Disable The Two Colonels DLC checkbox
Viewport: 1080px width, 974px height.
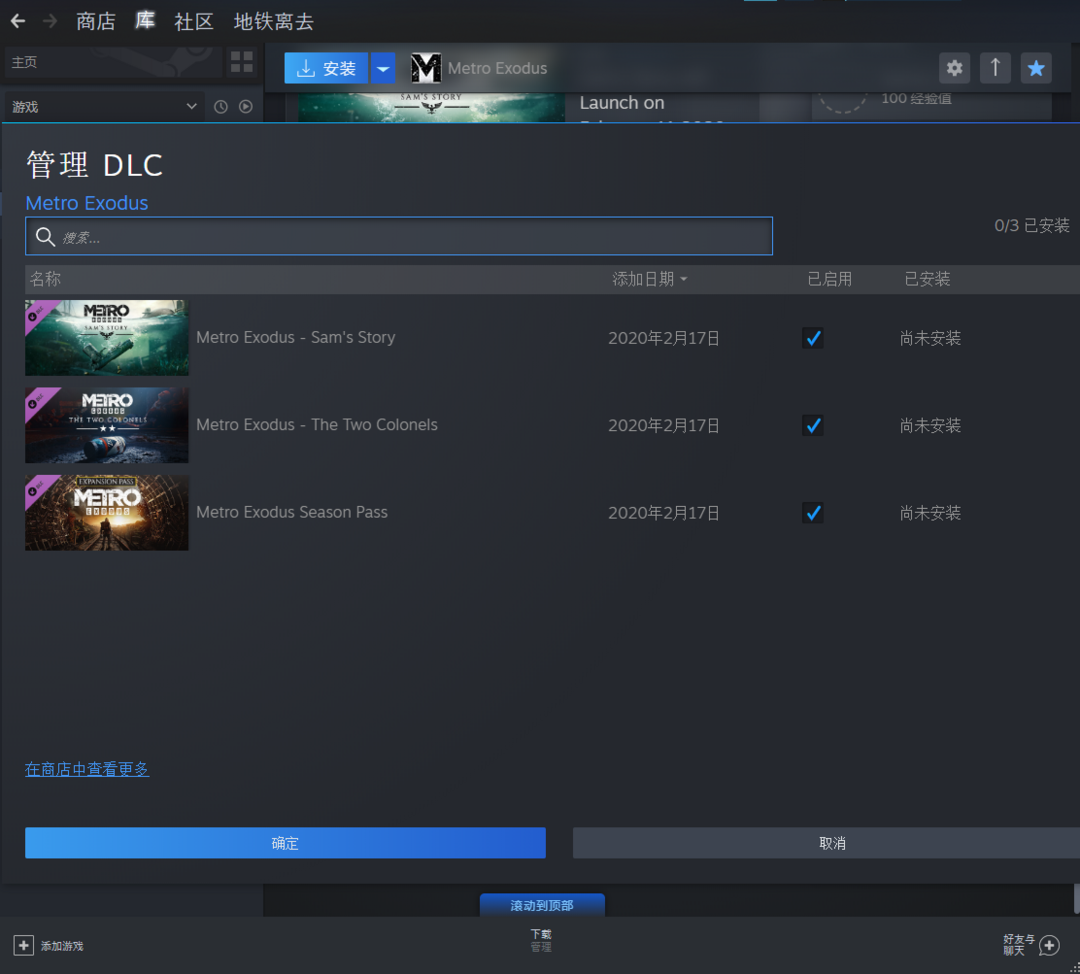click(813, 425)
